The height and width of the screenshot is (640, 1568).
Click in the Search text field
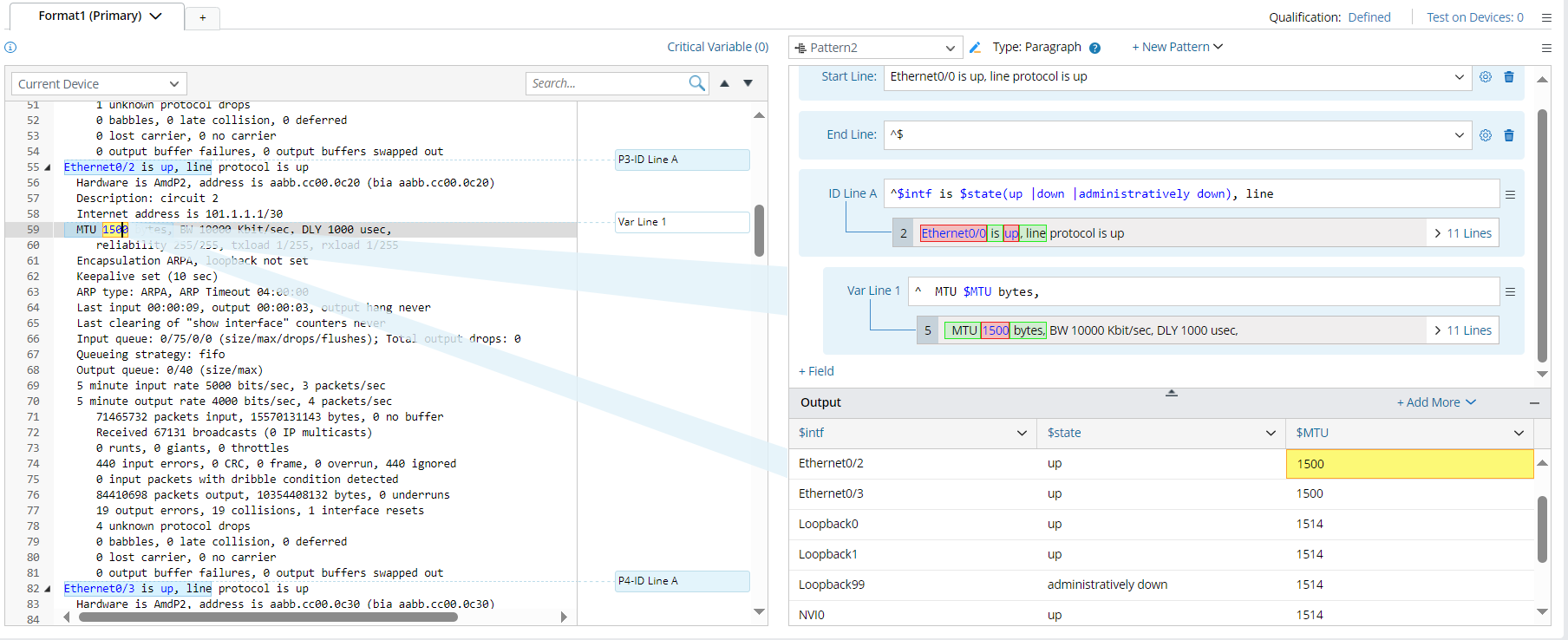pyautogui.click(x=605, y=83)
